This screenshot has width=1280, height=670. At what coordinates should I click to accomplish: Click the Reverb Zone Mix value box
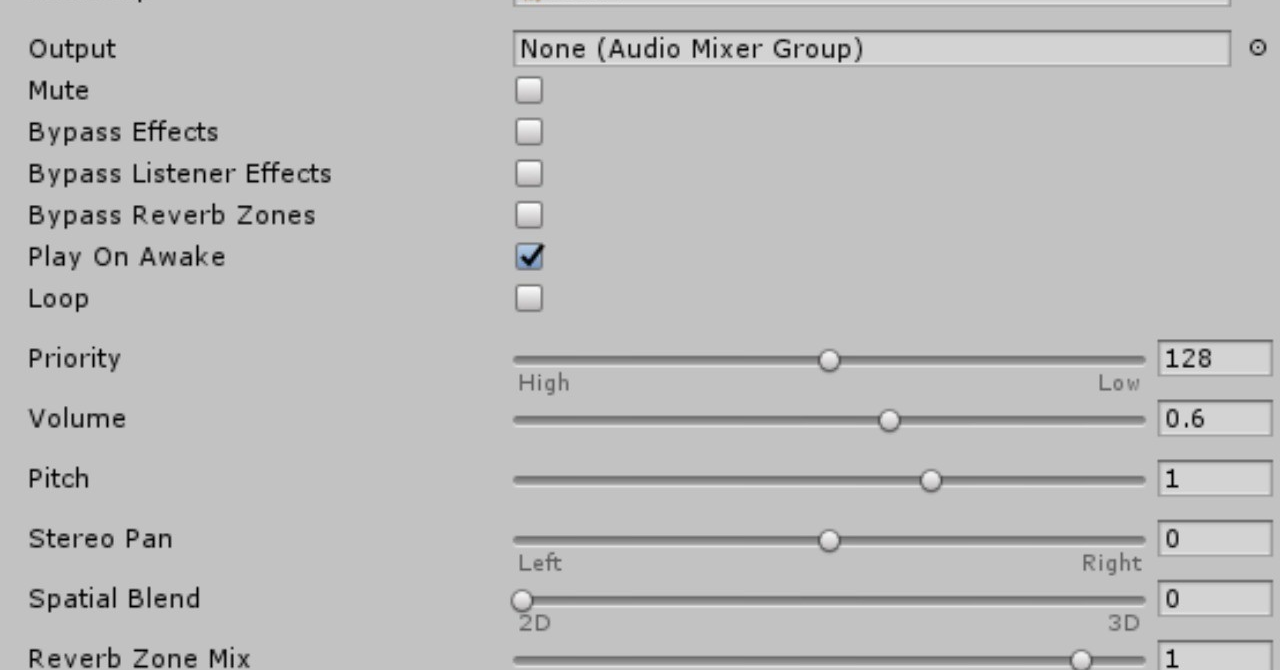click(1214, 658)
